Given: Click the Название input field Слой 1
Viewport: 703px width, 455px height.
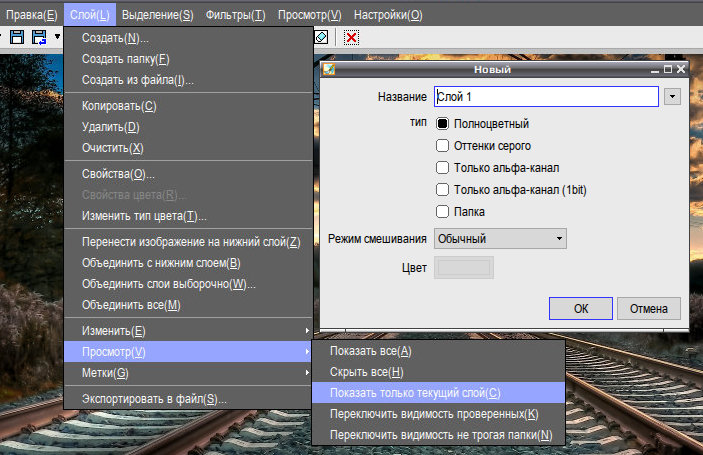Looking at the screenshot, I should pyautogui.click(x=546, y=96).
